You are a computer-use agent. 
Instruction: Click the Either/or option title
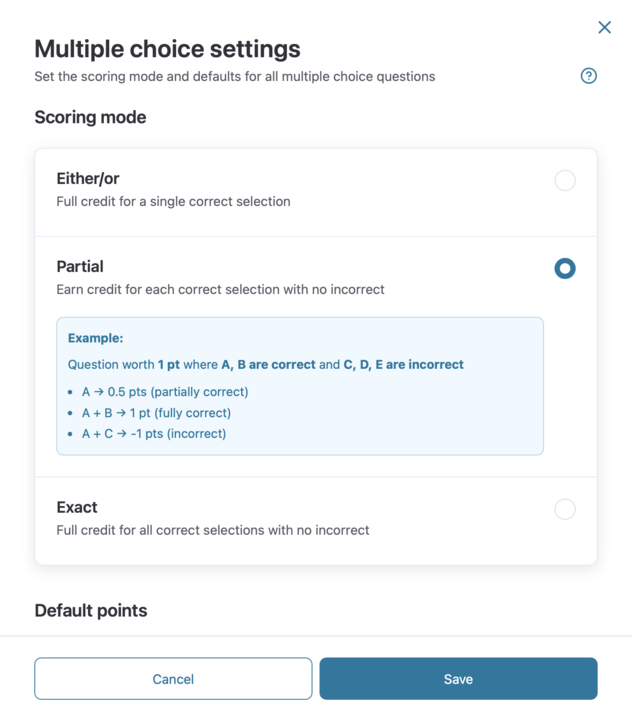[88, 178]
